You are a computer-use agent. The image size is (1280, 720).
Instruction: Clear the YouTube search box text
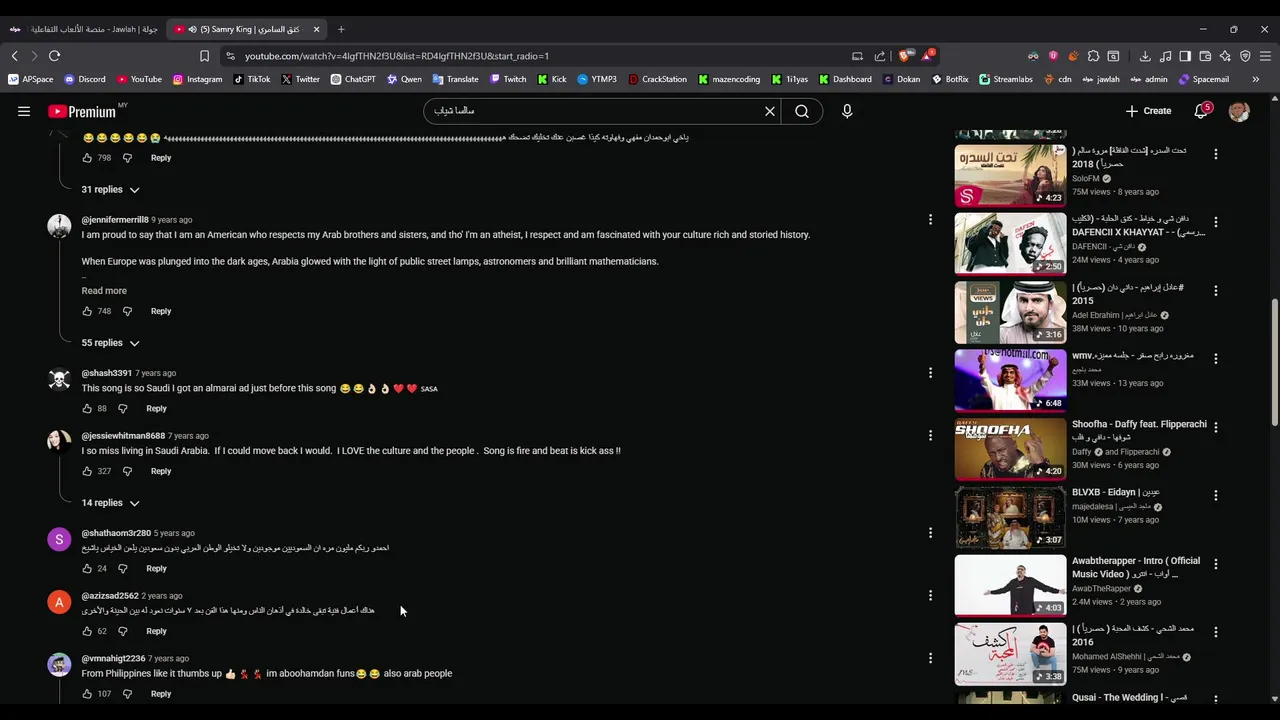coord(770,111)
